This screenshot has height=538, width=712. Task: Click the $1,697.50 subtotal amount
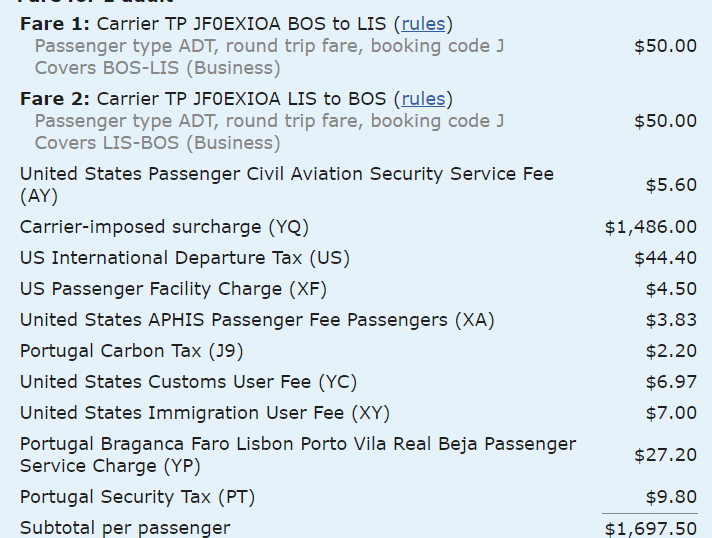coord(651,529)
